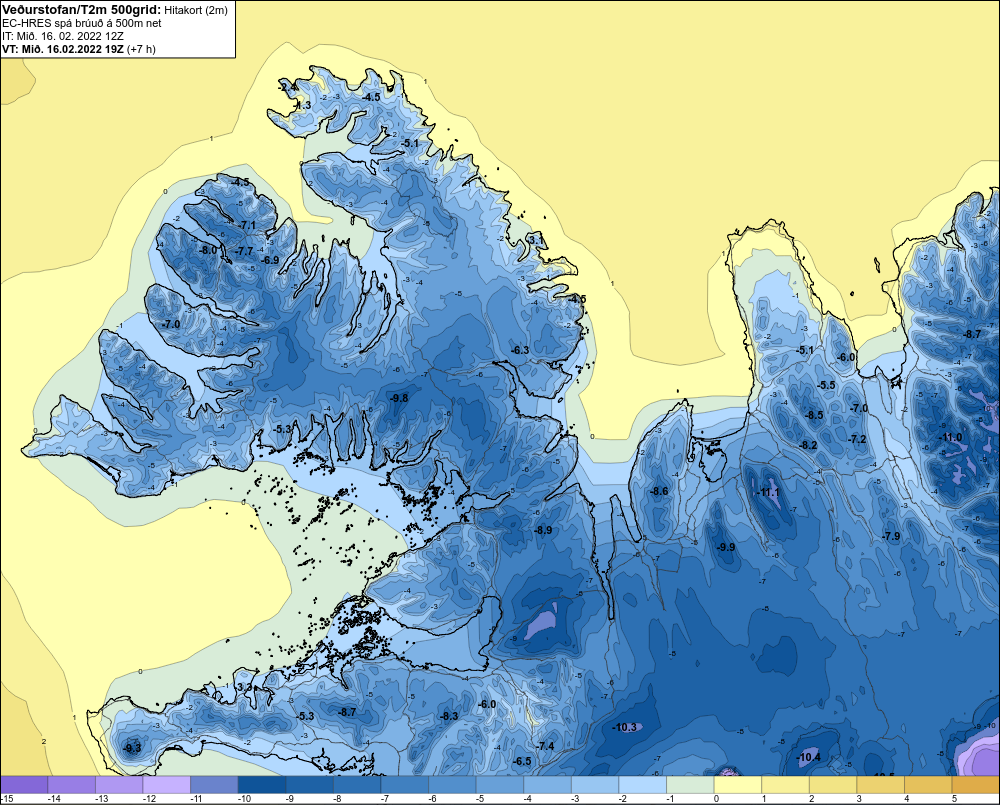Click the -7.2 temperature value
Image resolution: width=1000 pixels, height=805 pixels.
[x=857, y=439]
